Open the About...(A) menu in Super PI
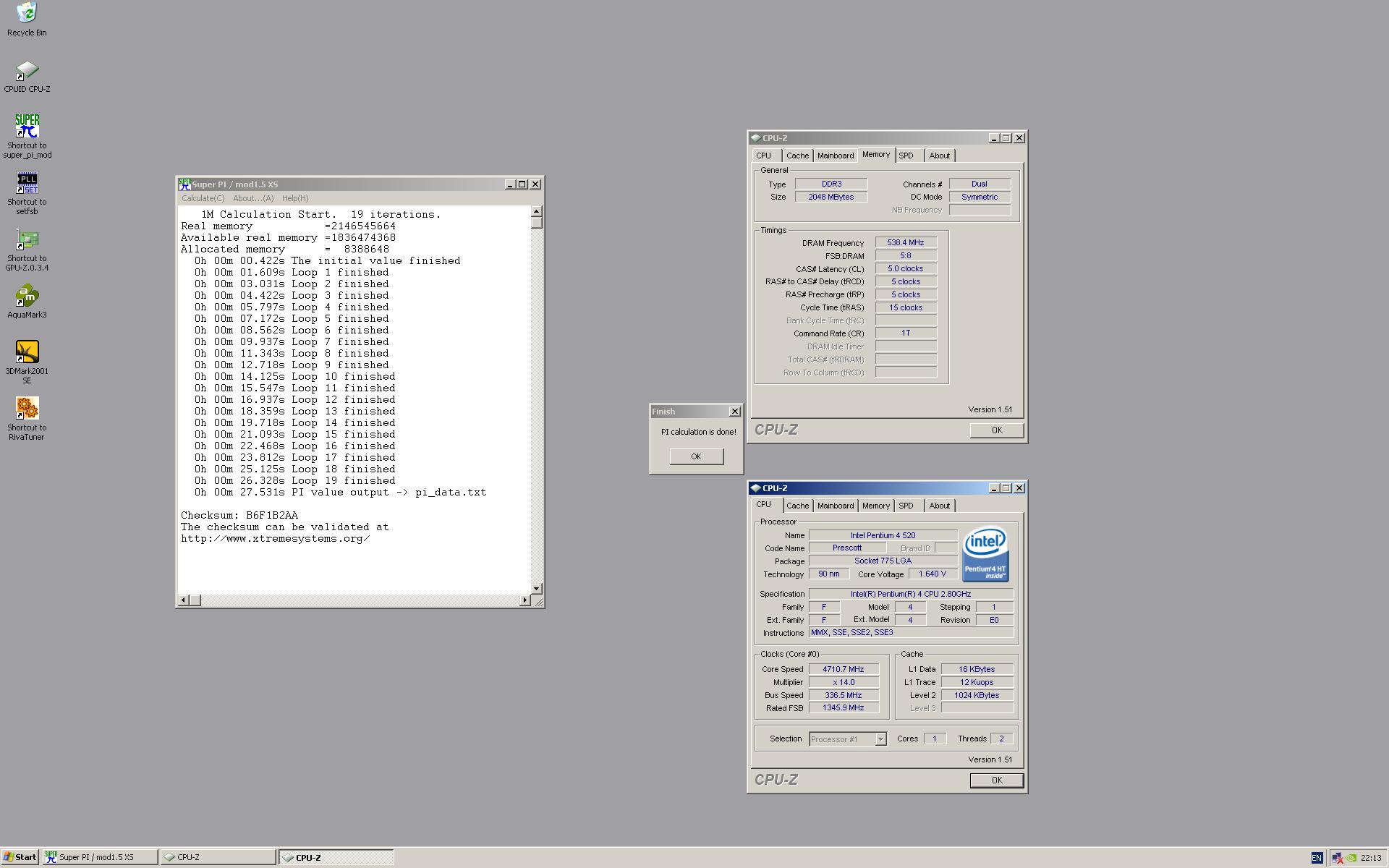1389x868 pixels. [253, 198]
